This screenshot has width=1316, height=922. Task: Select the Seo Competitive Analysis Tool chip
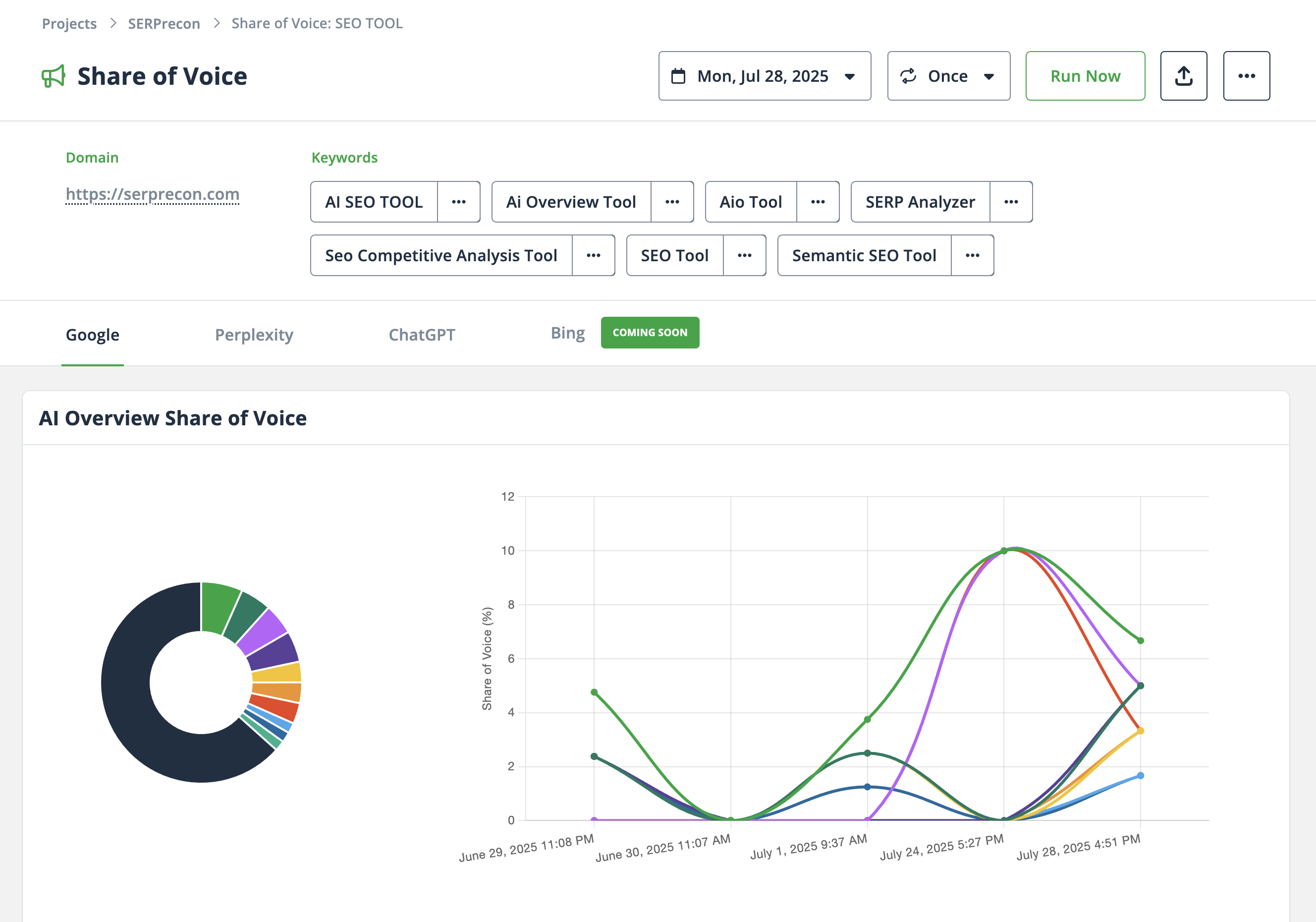pyautogui.click(x=441, y=255)
